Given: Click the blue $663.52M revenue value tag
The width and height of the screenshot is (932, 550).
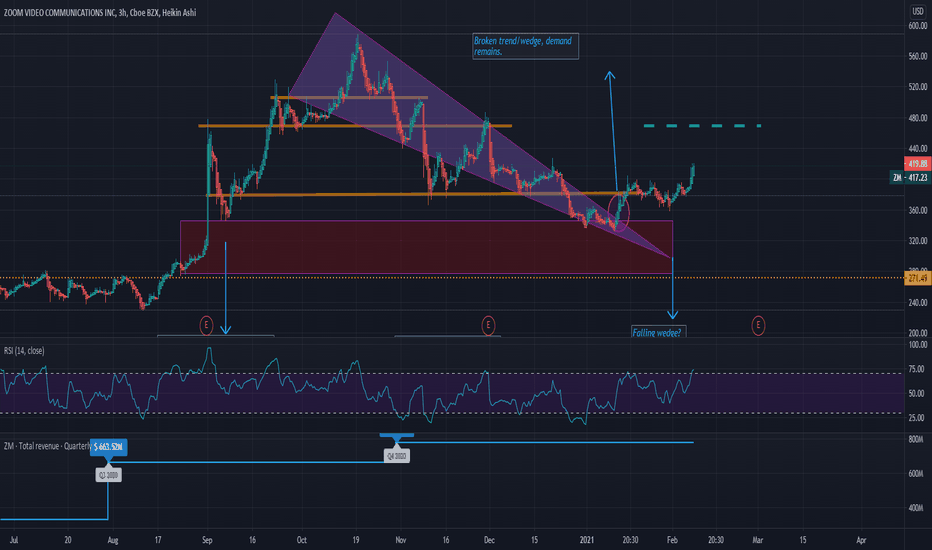Looking at the screenshot, I should pyautogui.click(x=108, y=447).
